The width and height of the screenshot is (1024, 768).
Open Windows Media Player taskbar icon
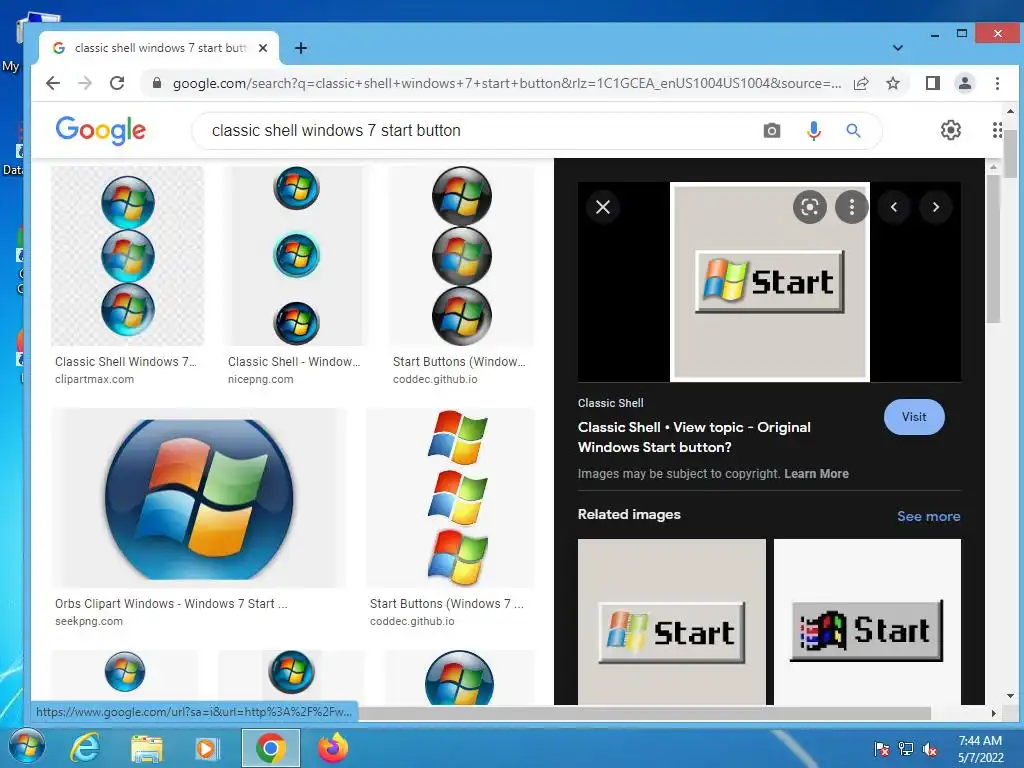tap(208, 748)
